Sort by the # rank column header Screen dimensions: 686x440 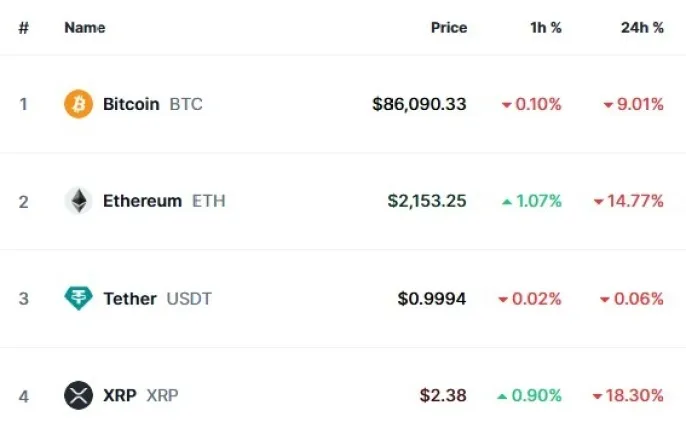pyautogui.click(x=24, y=28)
